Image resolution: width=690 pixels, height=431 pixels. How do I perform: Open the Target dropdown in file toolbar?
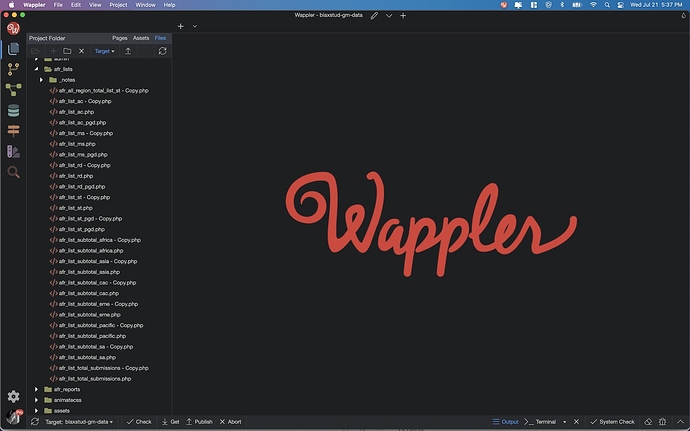104,51
